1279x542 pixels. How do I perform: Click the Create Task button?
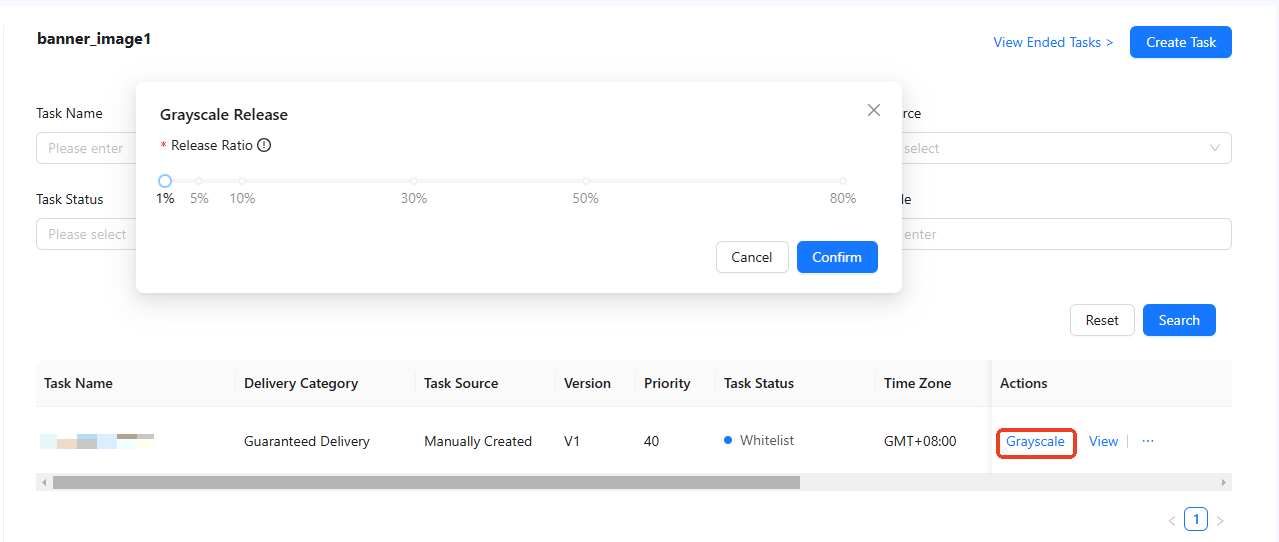point(1181,42)
